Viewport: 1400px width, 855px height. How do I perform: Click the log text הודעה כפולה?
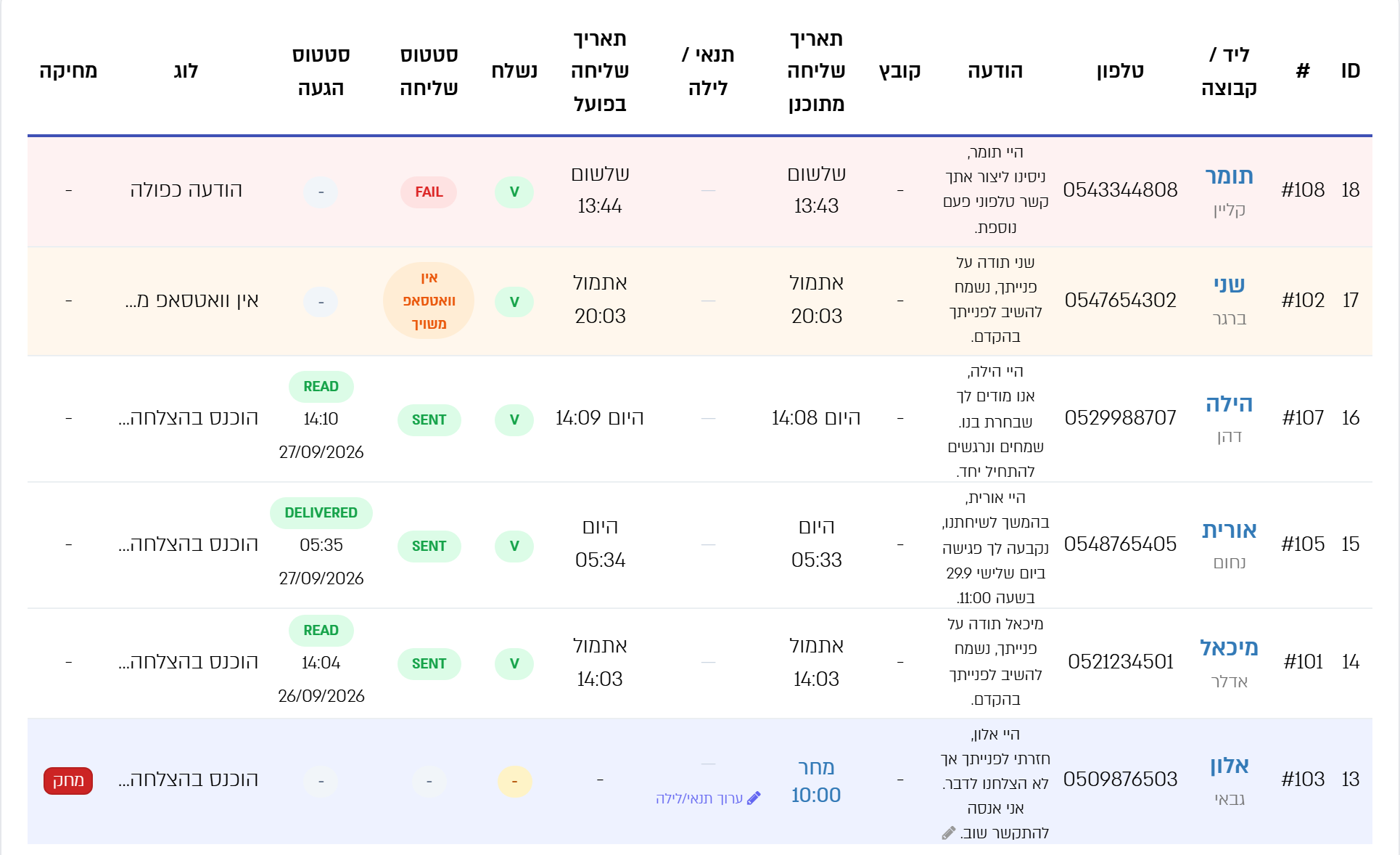pos(186,190)
